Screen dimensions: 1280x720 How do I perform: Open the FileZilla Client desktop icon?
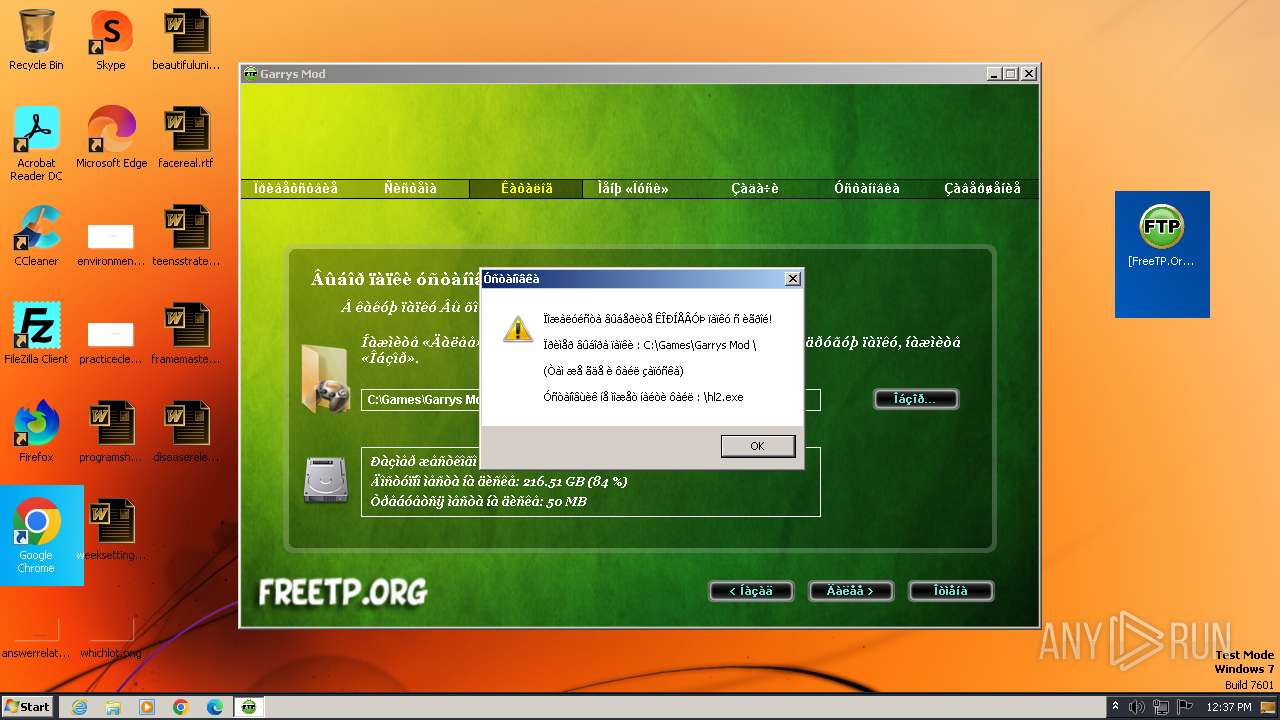click(36, 335)
